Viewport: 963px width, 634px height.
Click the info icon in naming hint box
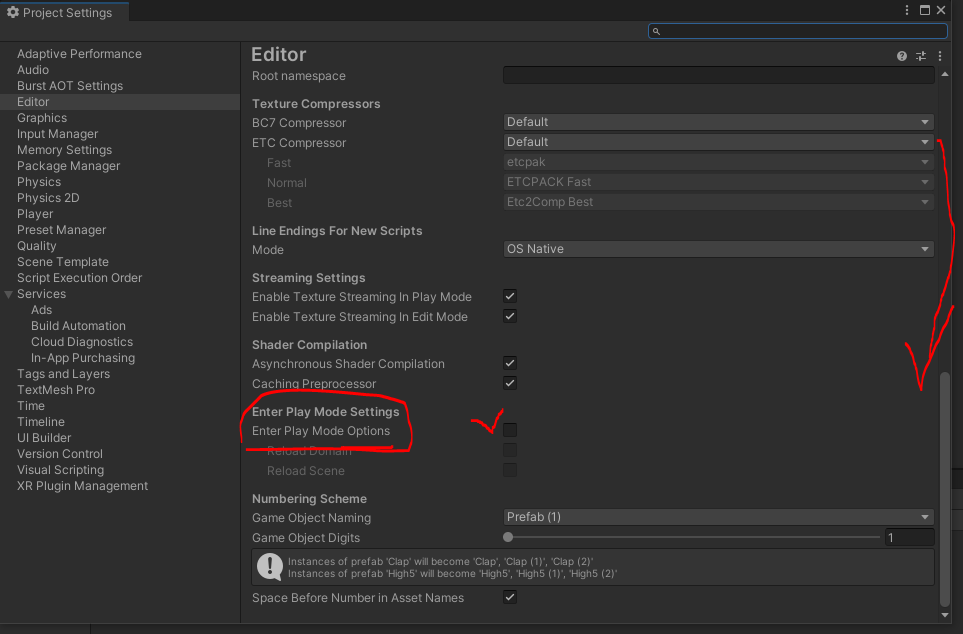[269, 567]
